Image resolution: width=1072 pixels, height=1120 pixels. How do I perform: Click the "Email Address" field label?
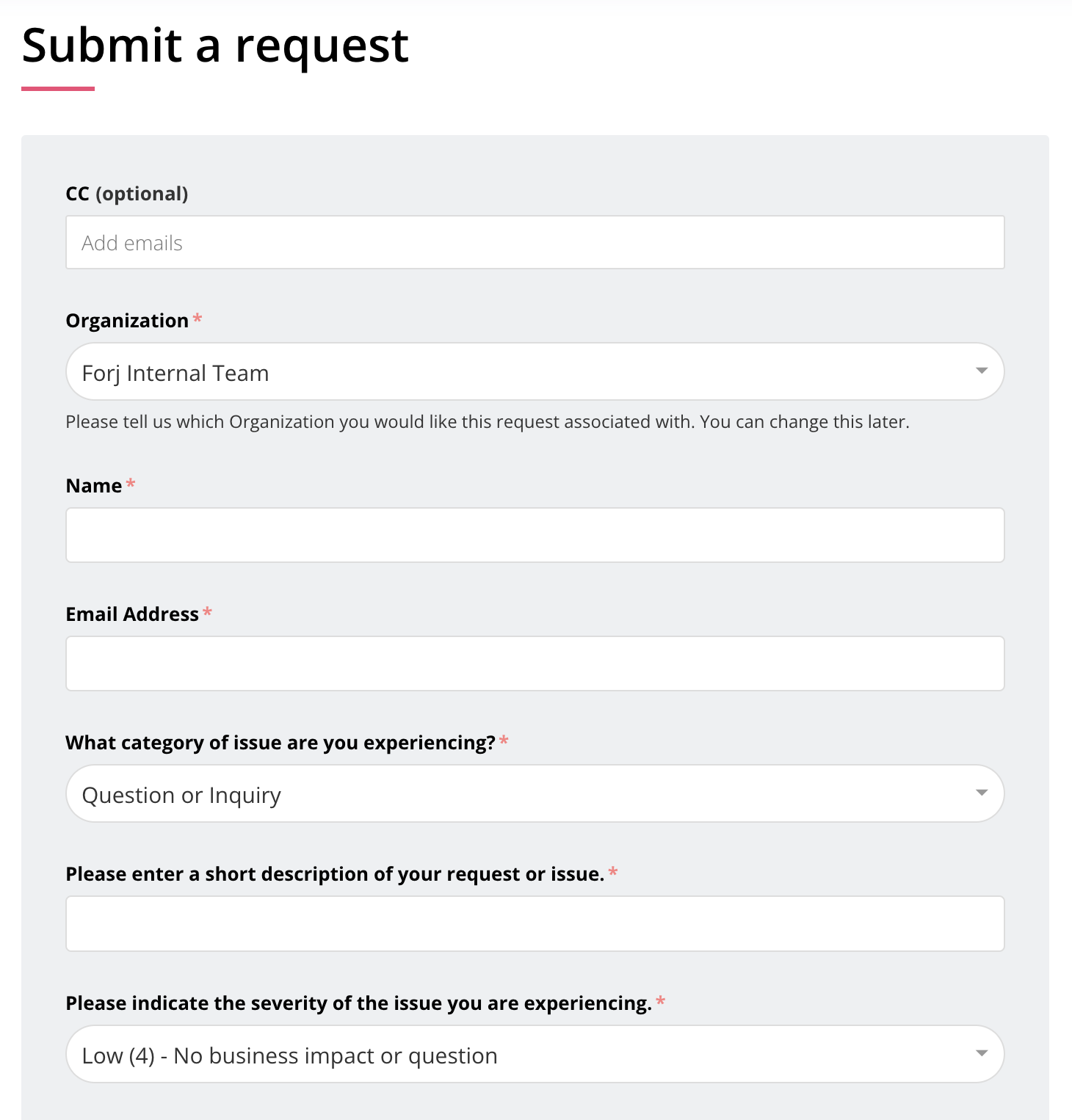132,614
